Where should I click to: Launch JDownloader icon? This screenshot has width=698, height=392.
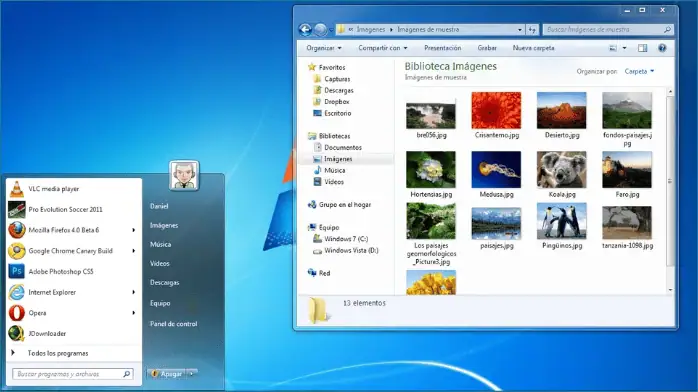(16, 333)
